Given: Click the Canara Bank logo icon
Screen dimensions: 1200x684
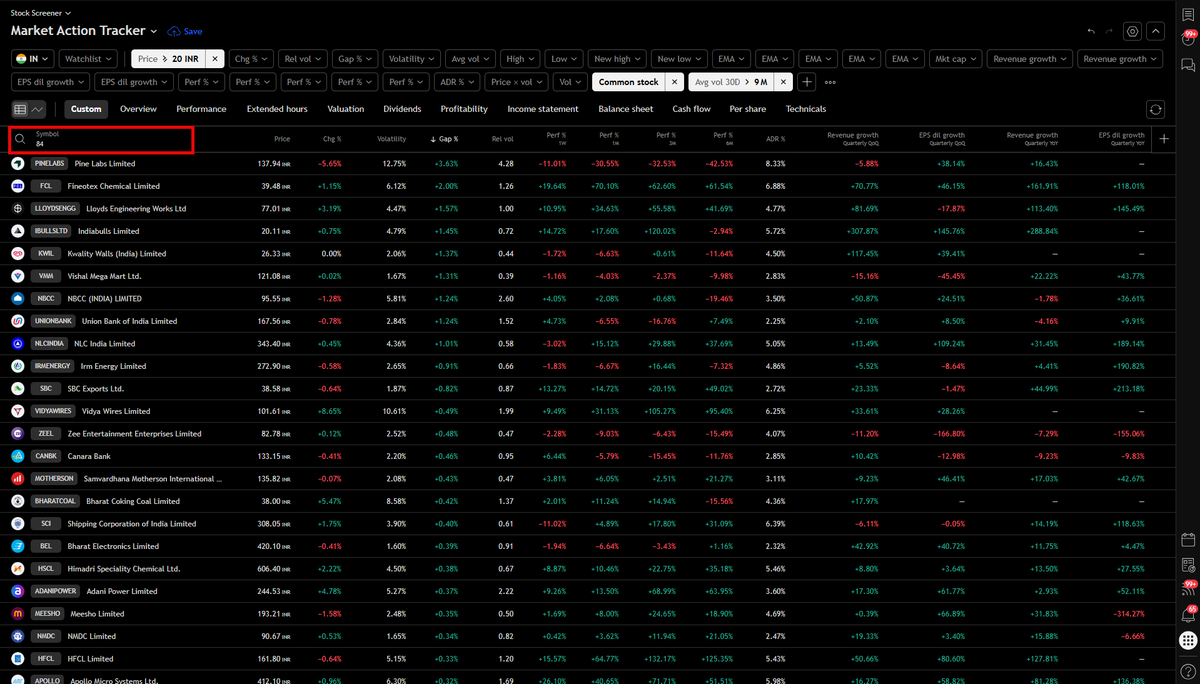Looking at the screenshot, I should click(x=18, y=456).
